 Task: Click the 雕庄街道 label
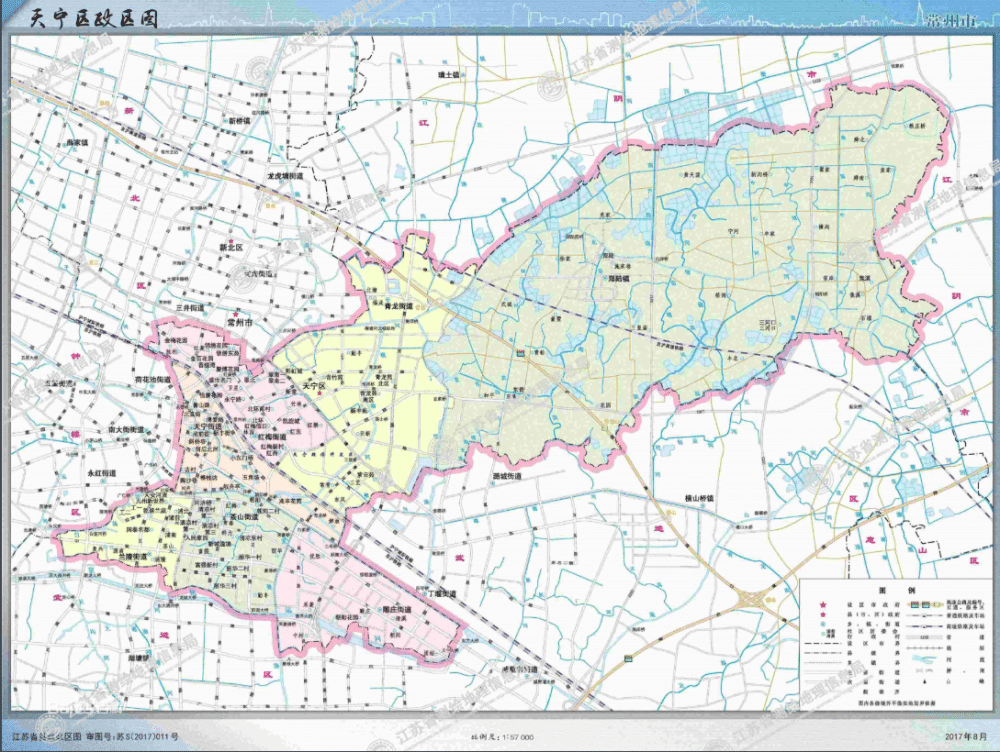(396, 610)
